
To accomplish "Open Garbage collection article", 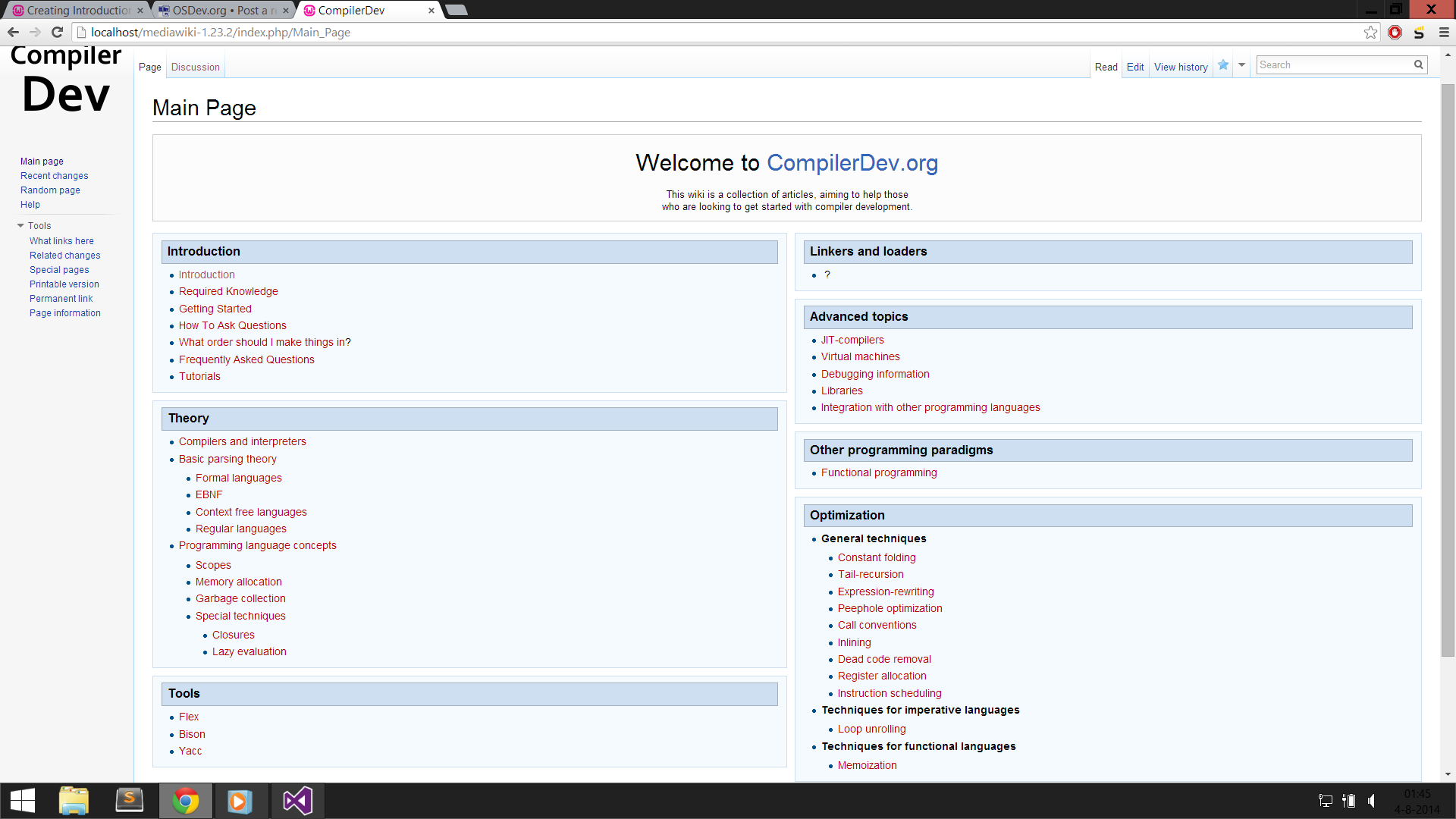I will point(240,598).
